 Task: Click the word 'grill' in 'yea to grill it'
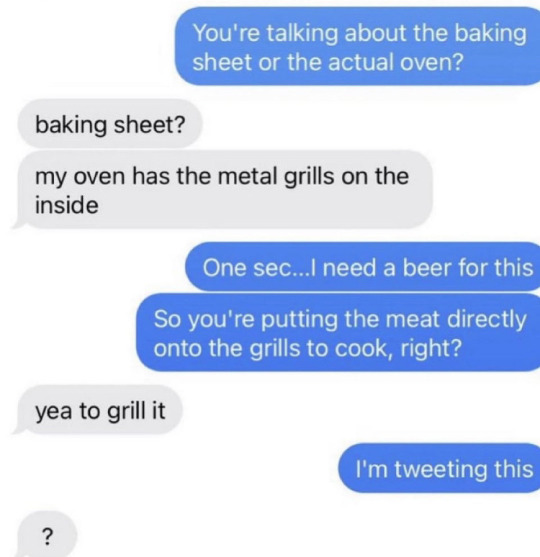point(126,411)
